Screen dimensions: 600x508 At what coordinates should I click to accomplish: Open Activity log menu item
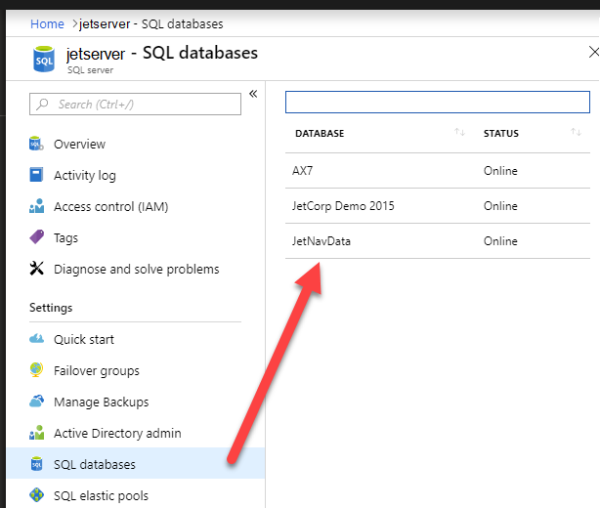tap(85, 175)
